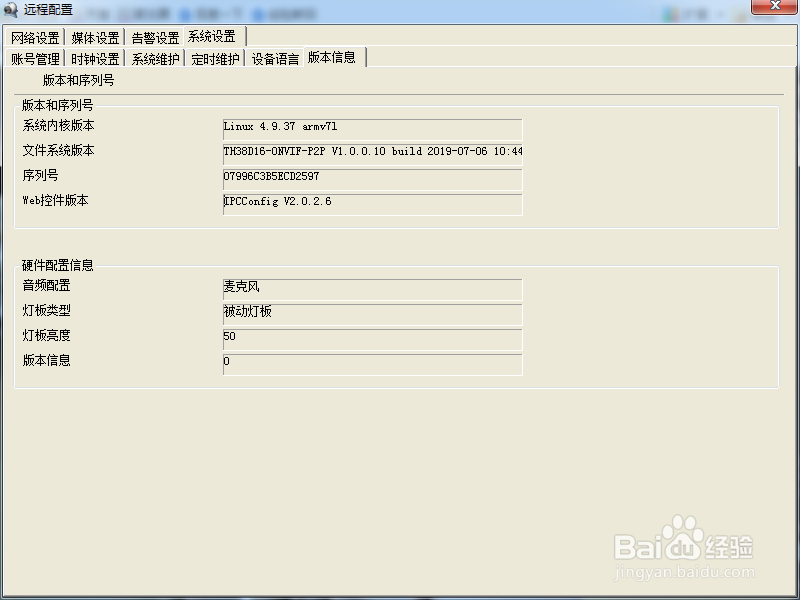Switch to the 网络设置 tab
The width and height of the screenshot is (800, 600).
pos(34,36)
